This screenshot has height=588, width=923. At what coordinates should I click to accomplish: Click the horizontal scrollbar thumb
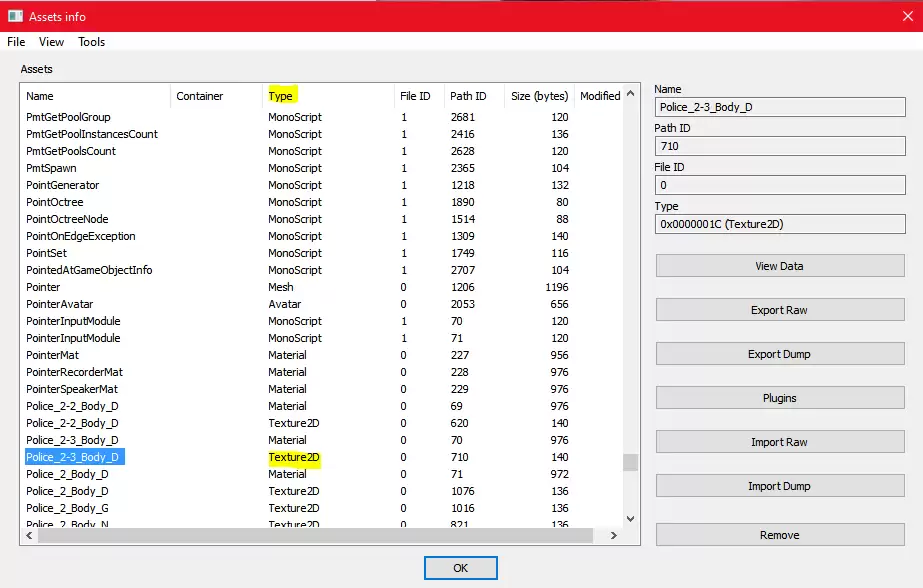[x=316, y=535]
